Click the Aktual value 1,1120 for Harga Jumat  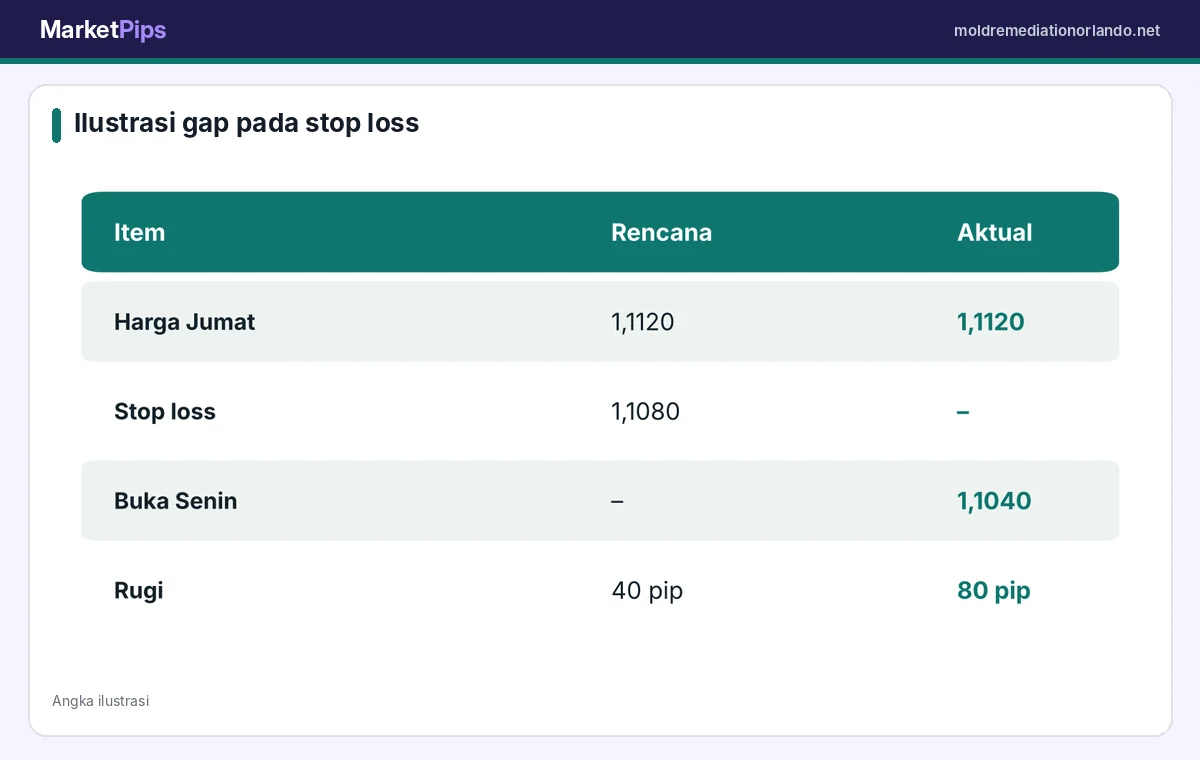click(990, 322)
